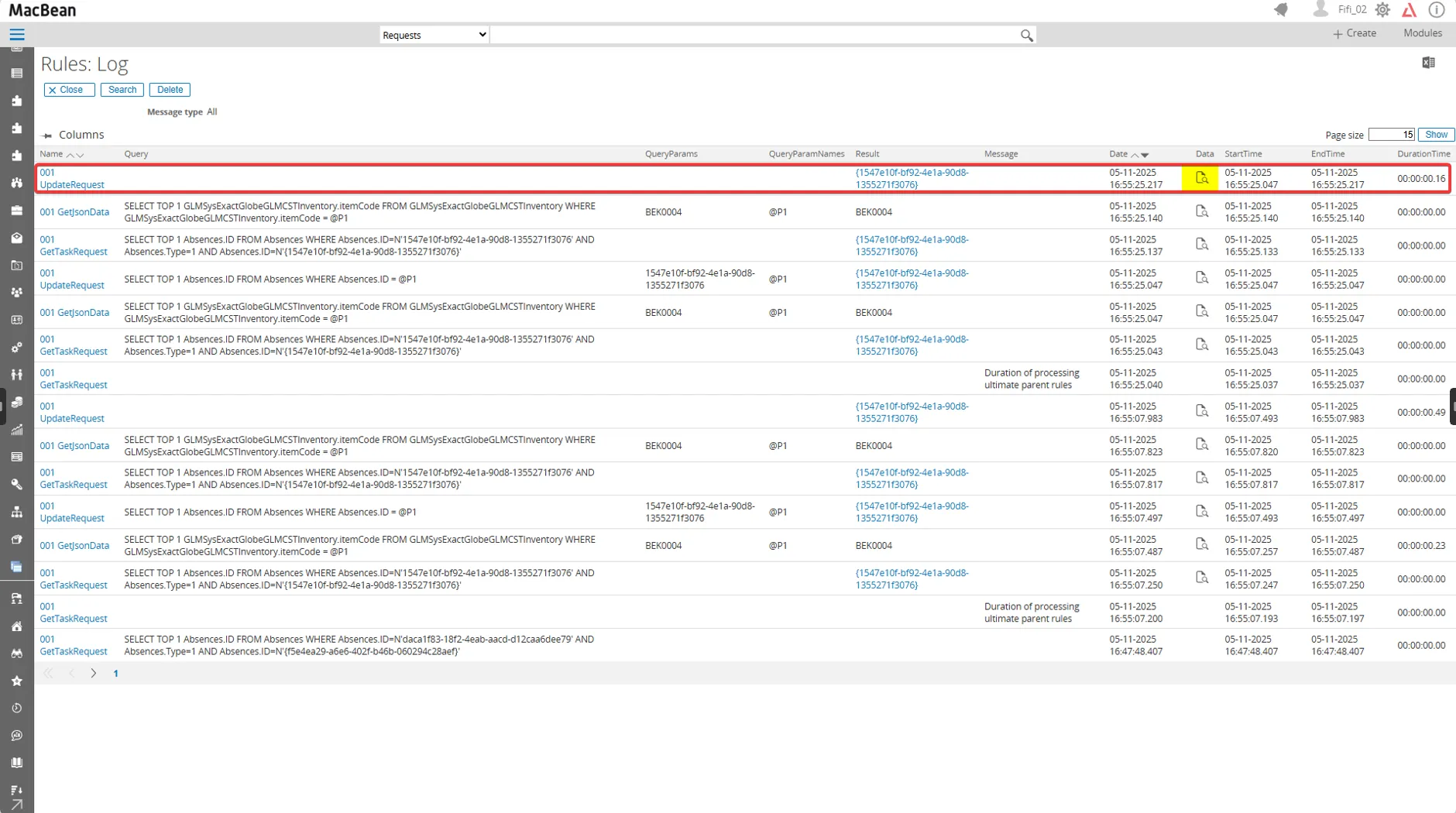
Task: Click inside the global search input field
Action: (759, 34)
